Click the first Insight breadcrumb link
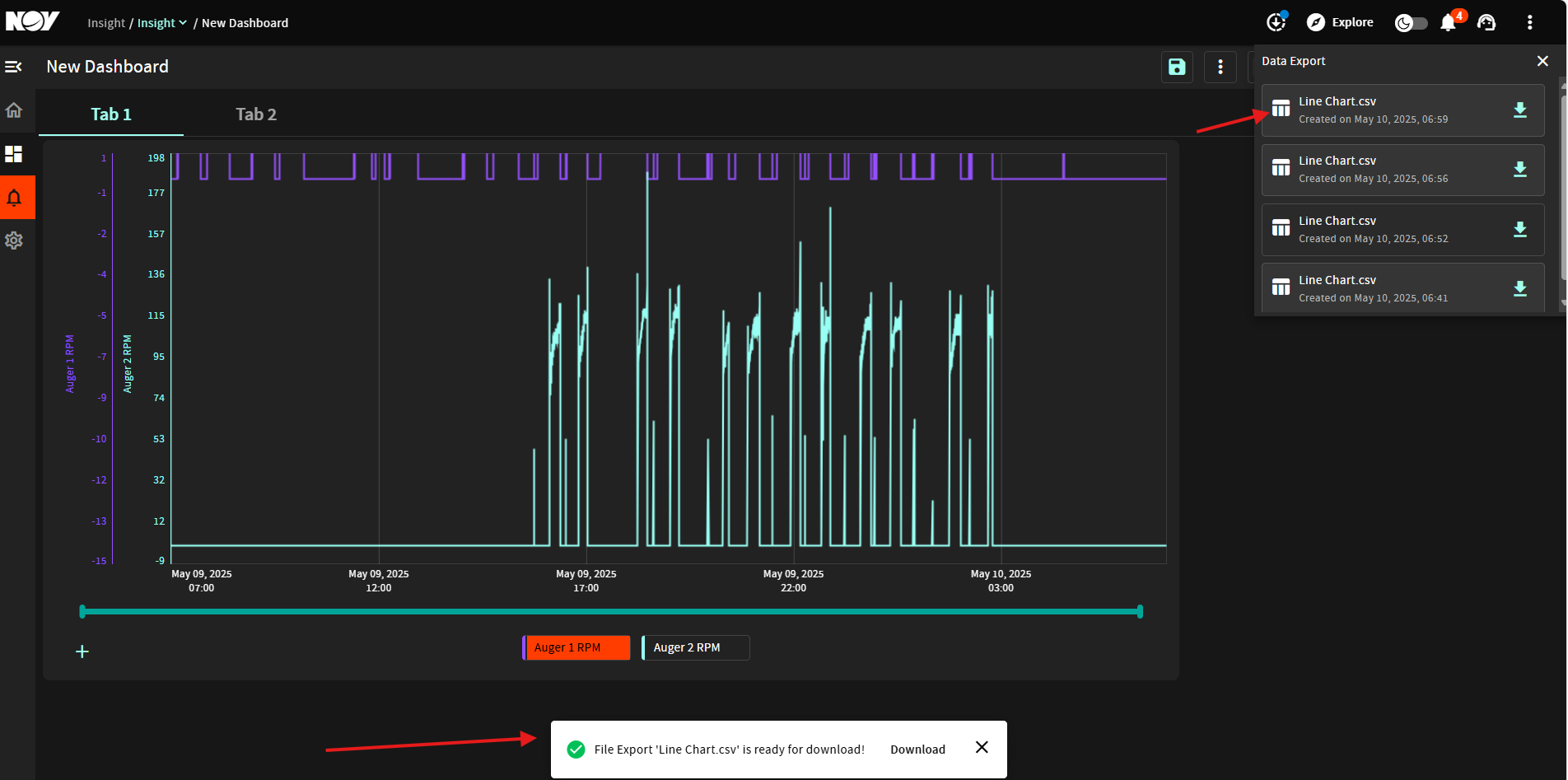Viewport: 1568px width, 780px height. pyautogui.click(x=106, y=23)
